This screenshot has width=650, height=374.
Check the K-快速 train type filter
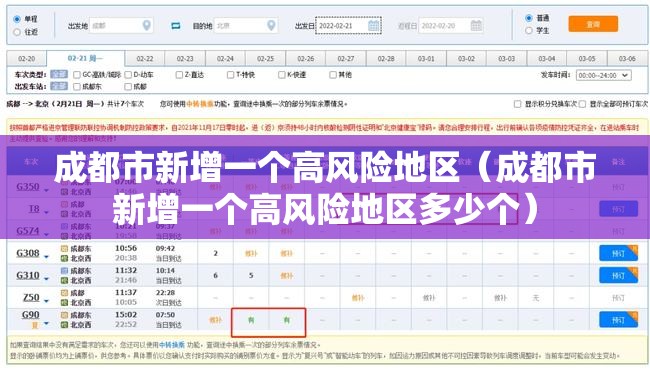[x=282, y=75]
